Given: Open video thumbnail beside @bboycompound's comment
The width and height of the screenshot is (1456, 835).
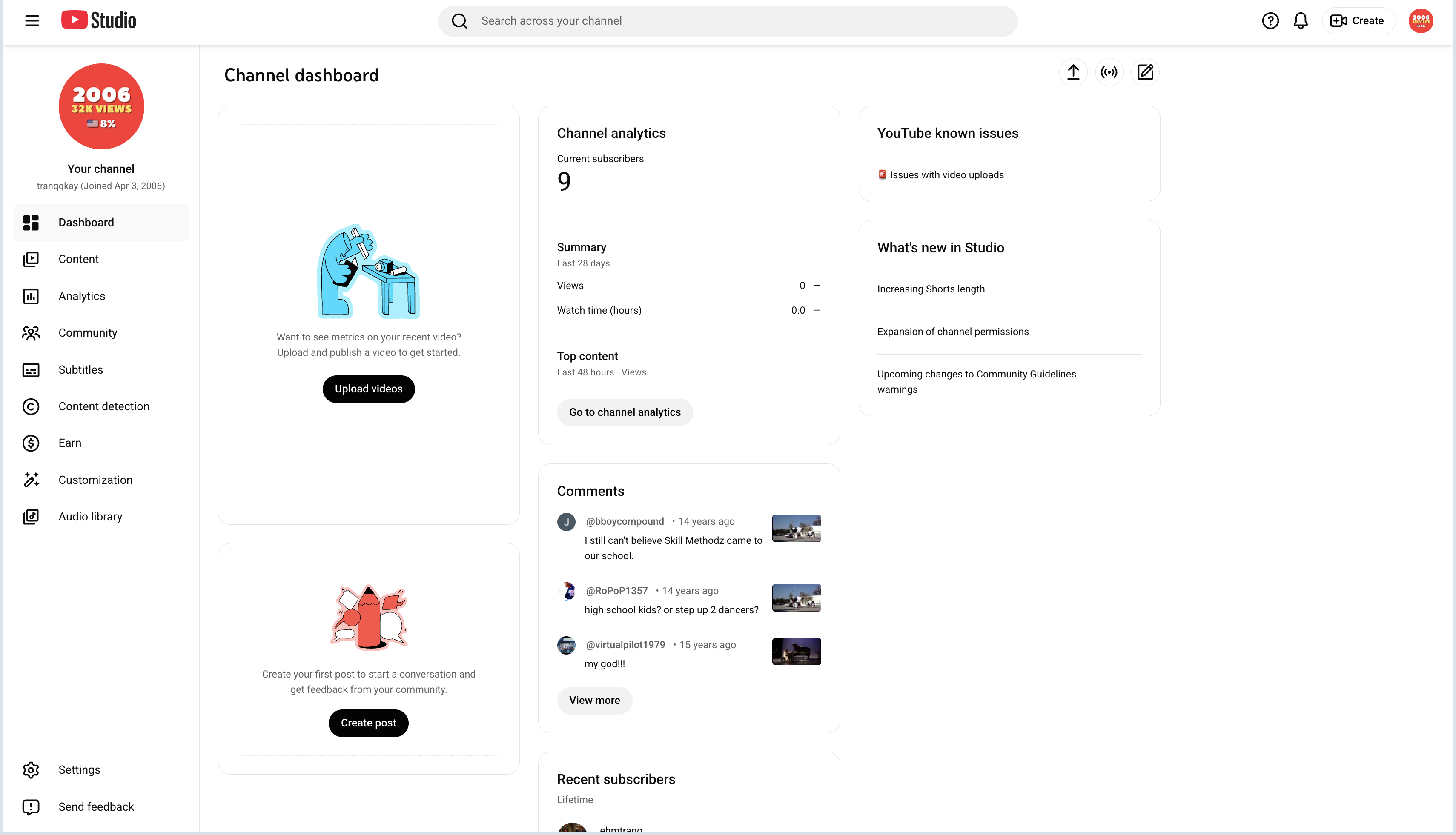Looking at the screenshot, I should pos(796,528).
